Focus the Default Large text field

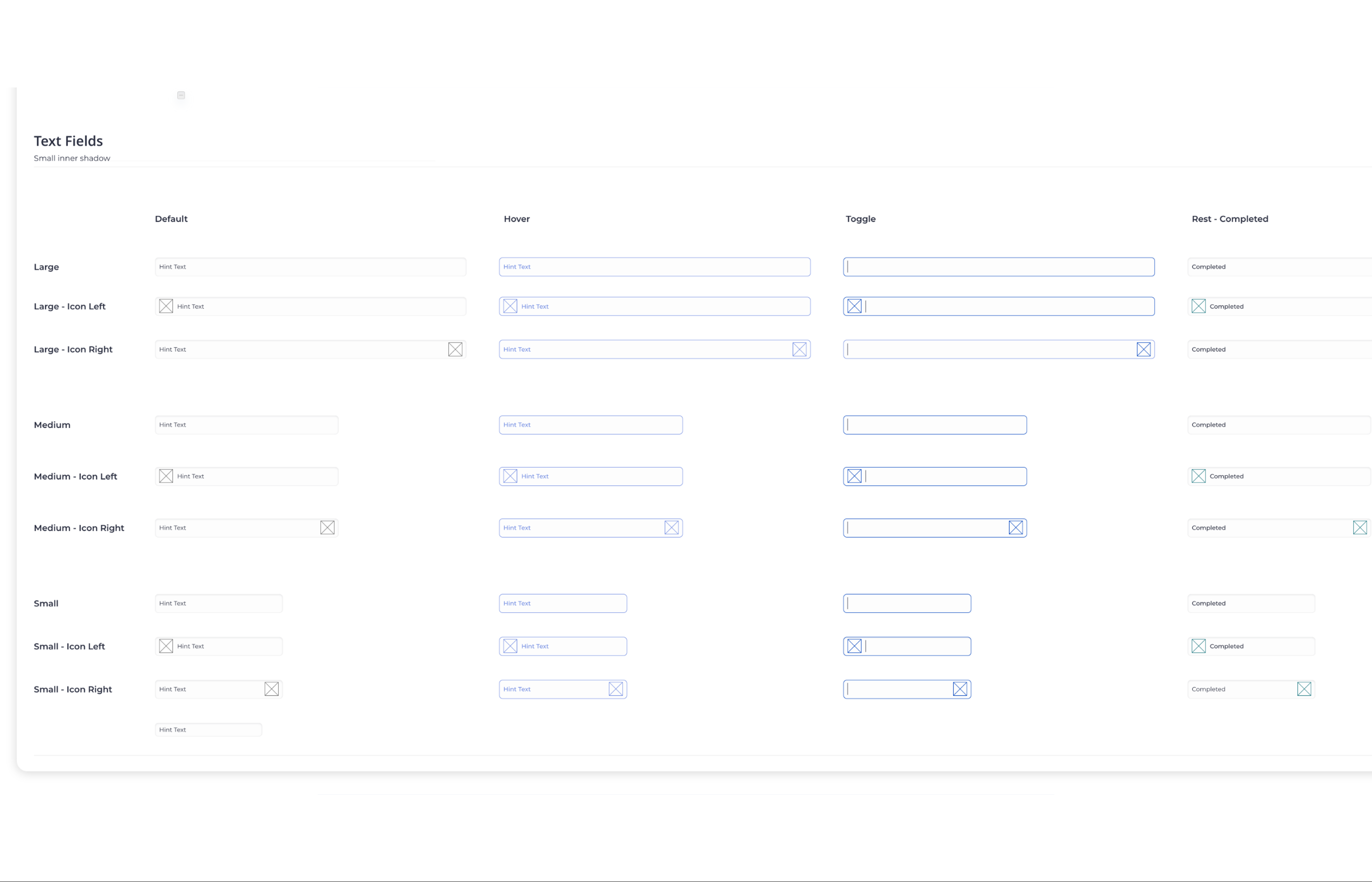310,267
